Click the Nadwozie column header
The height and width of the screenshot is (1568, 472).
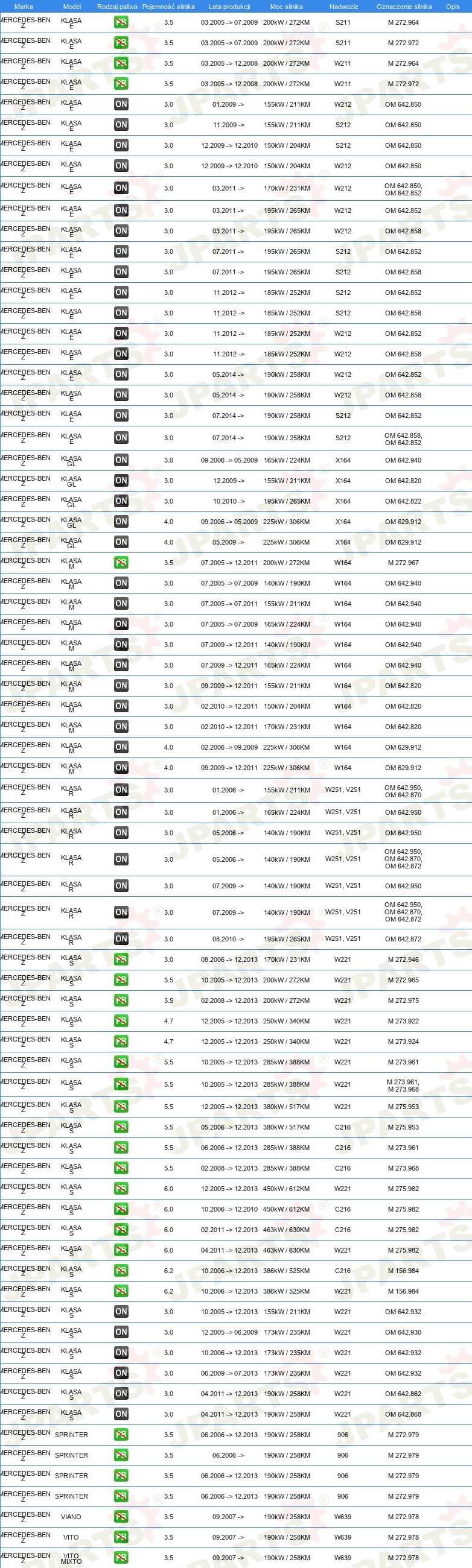(343, 7)
